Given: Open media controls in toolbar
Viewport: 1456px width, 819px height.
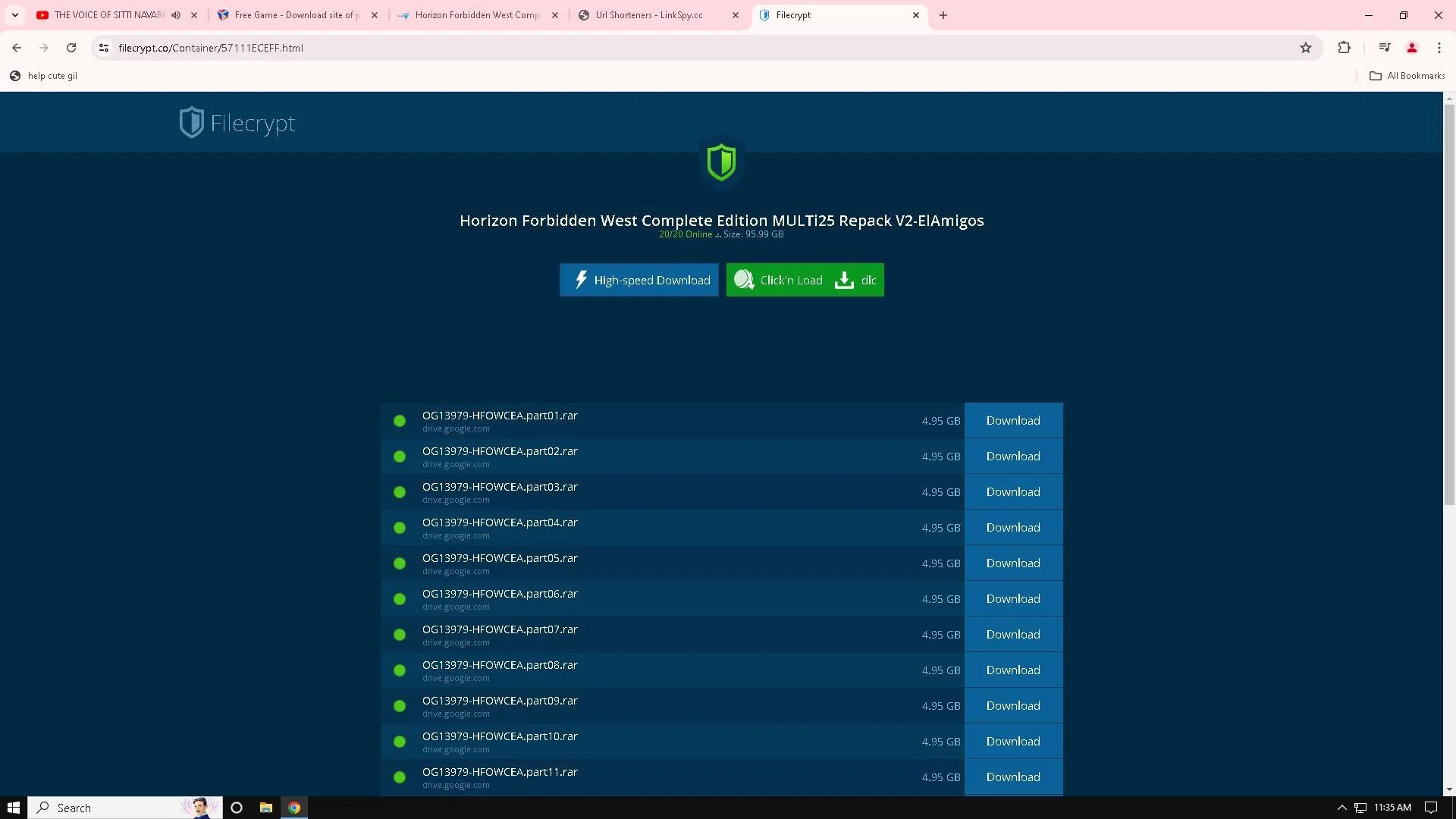Looking at the screenshot, I should pyautogui.click(x=1385, y=48).
